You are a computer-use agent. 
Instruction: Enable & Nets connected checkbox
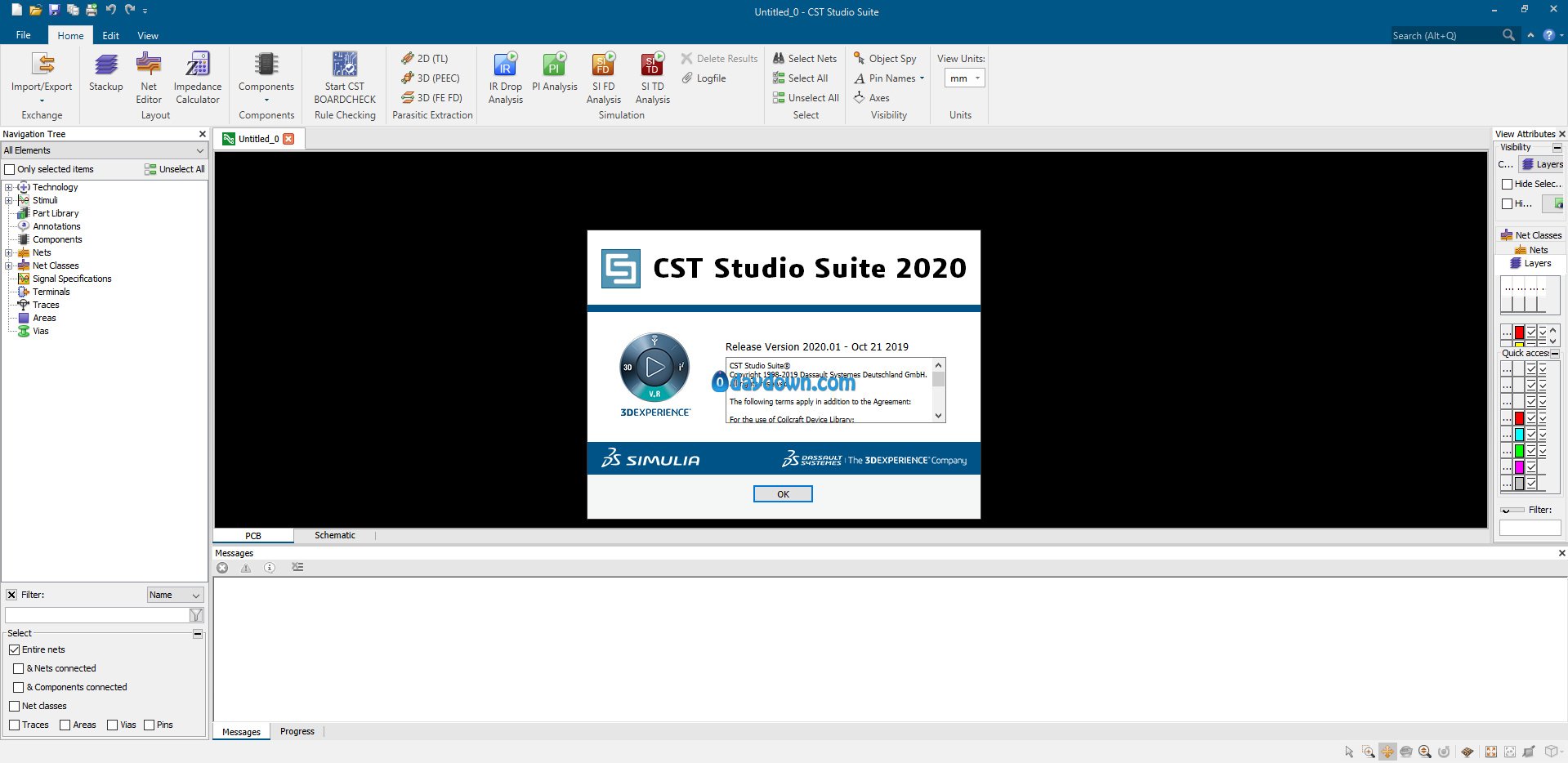coord(19,668)
